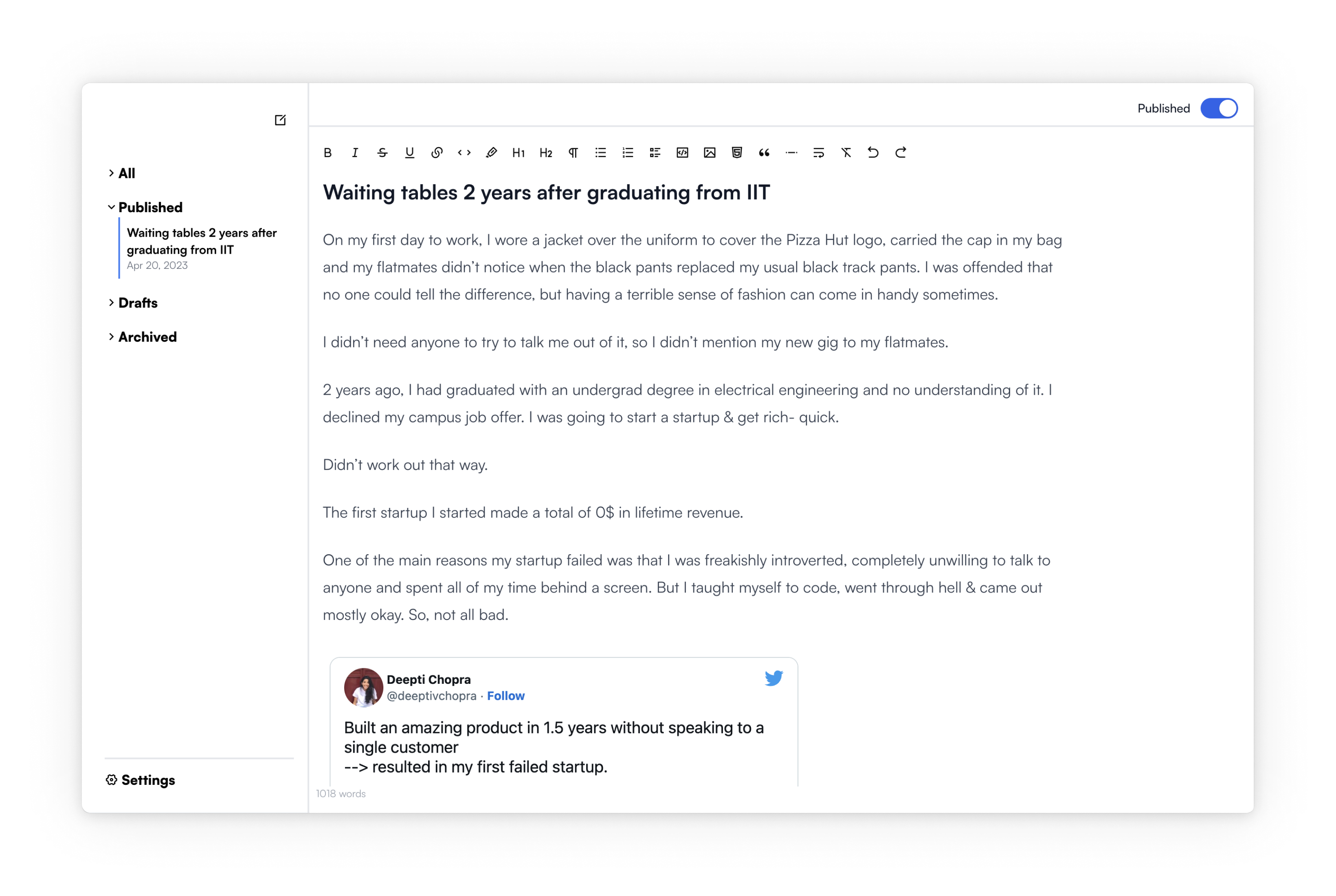Viewport: 1336px width, 896px height.
Task: Apply underline formatting to text
Action: [x=410, y=152]
